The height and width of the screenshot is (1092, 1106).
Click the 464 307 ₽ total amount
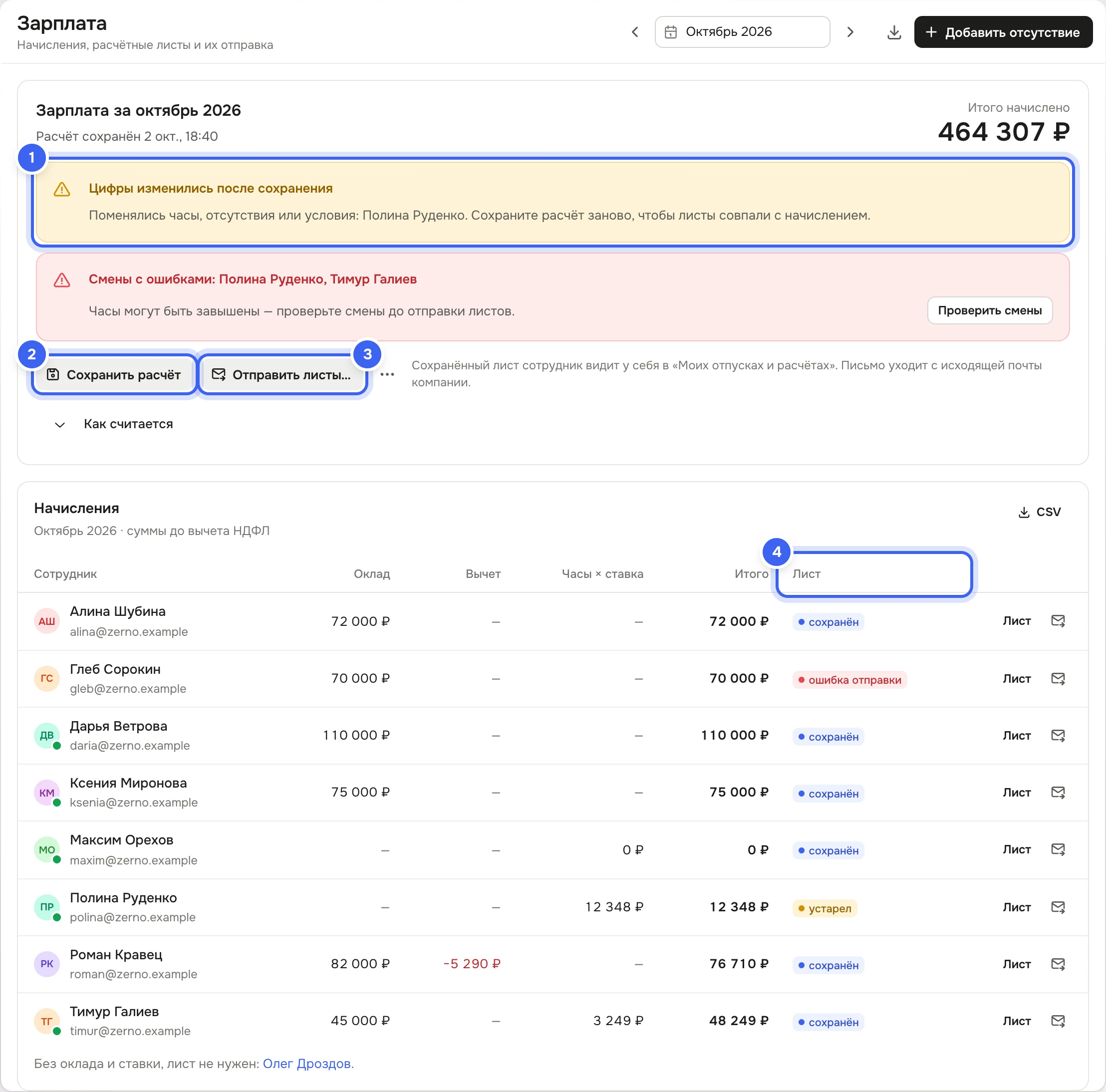(x=1003, y=132)
